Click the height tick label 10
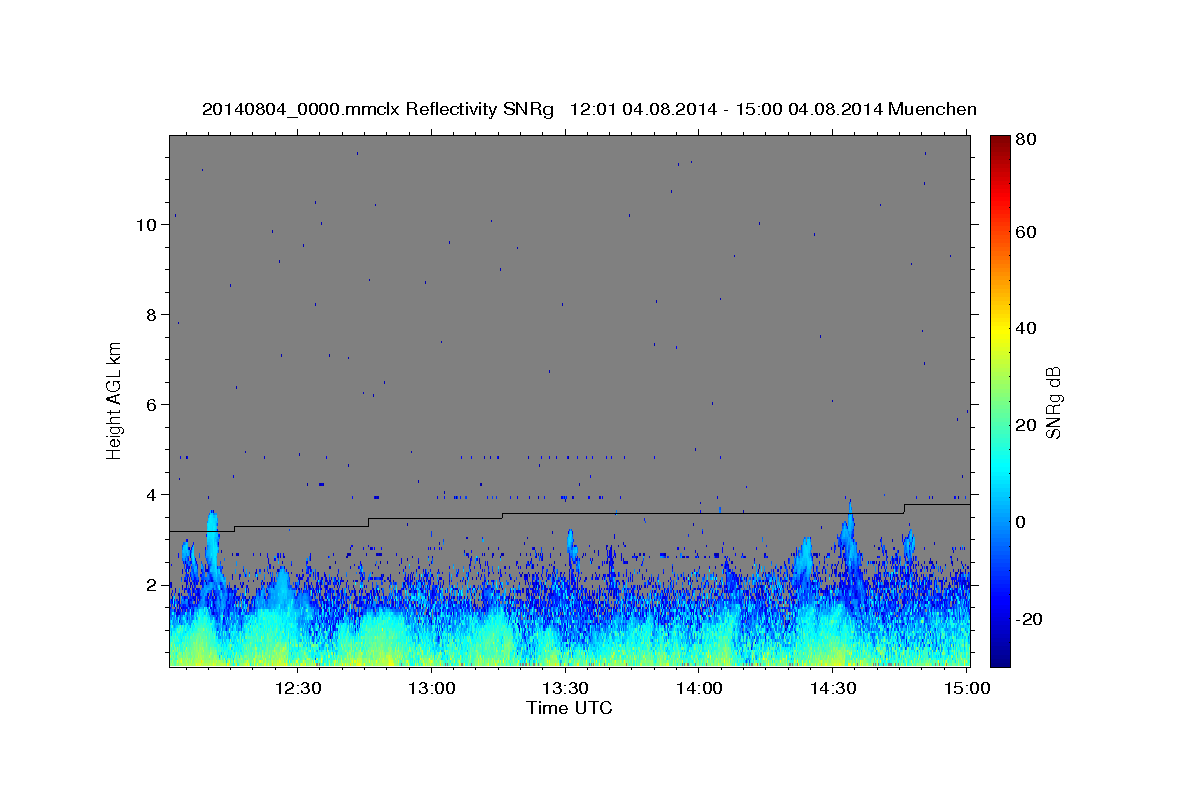Viewport: 1200px width, 800px height. [x=146, y=225]
